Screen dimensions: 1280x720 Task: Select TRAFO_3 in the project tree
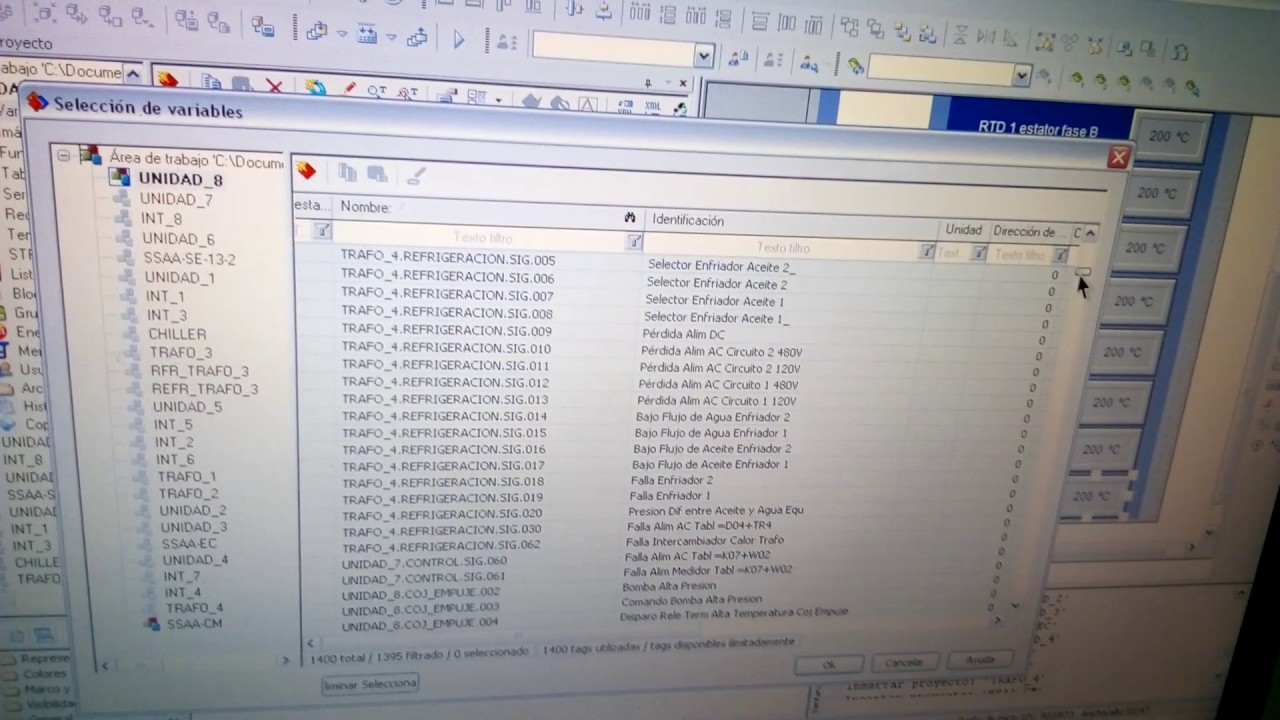pos(180,352)
